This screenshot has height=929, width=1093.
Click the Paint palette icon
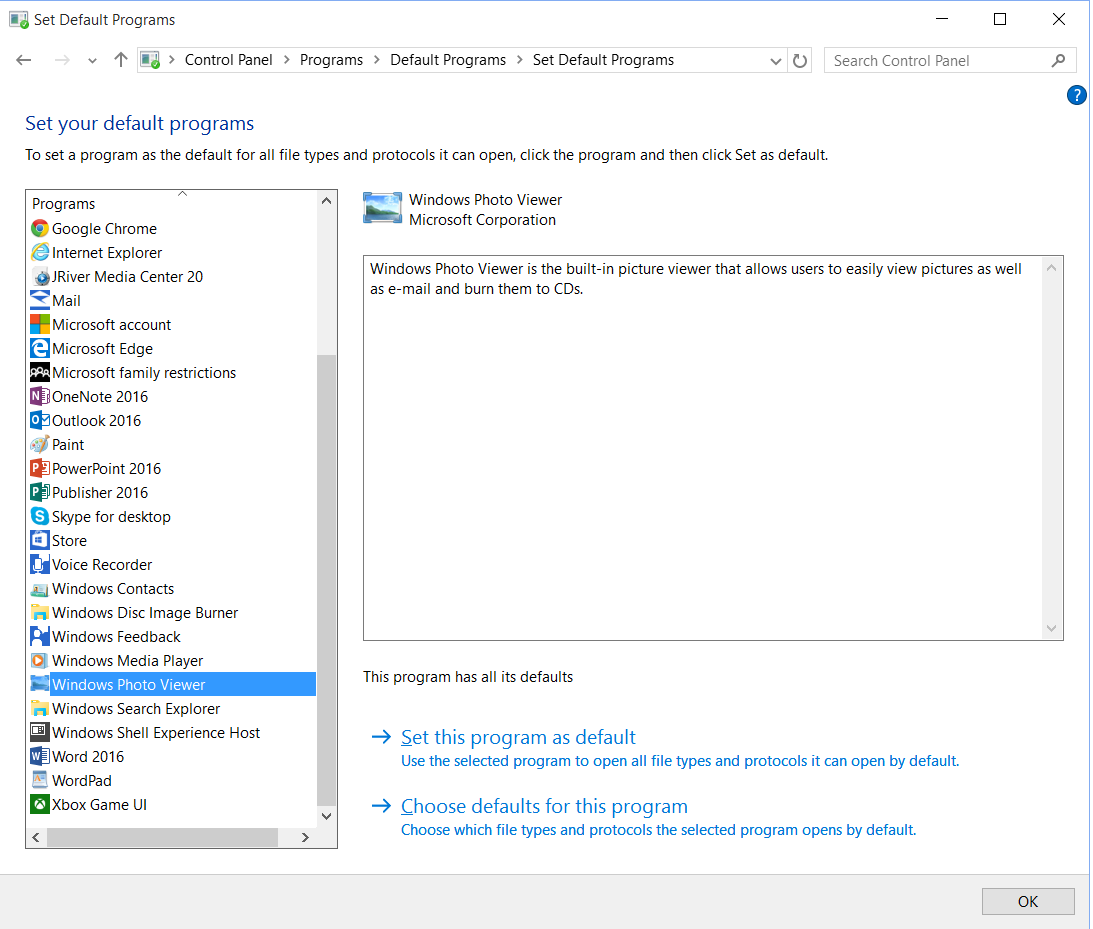40,445
